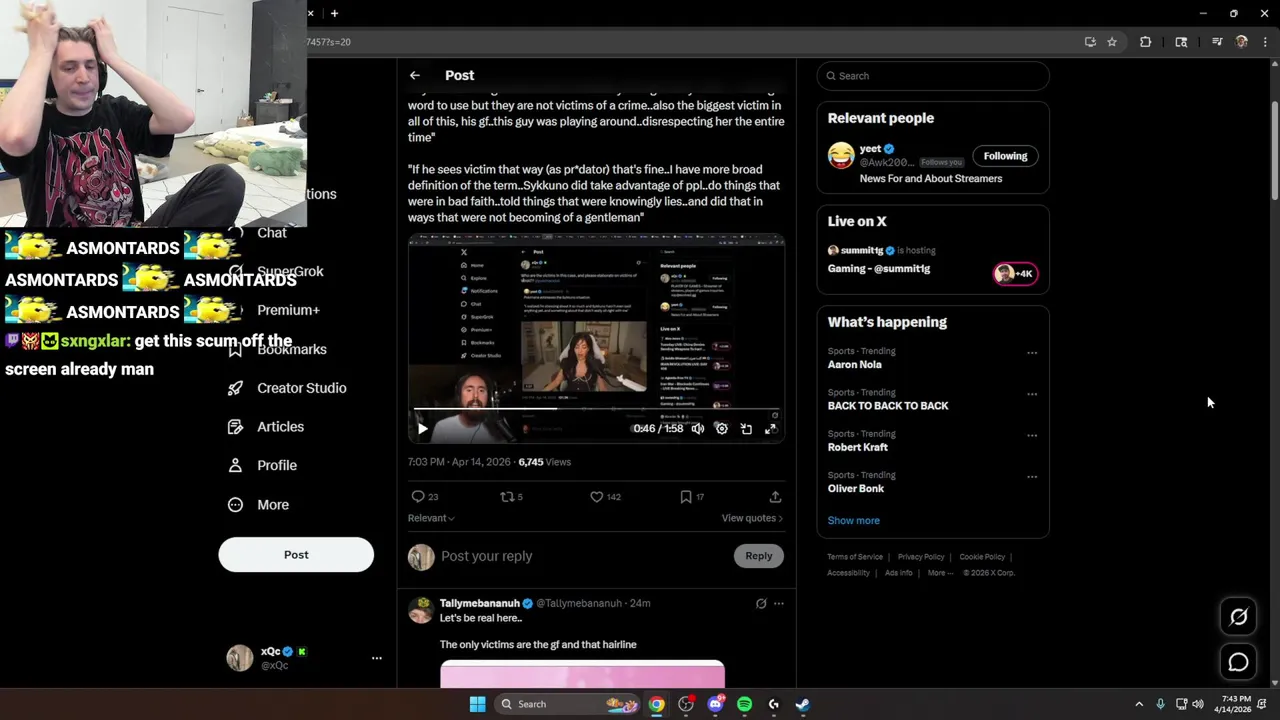This screenshot has width=1280, height=720.
Task: Open more options on Tallymebananuh's reply
Action: [x=779, y=603]
